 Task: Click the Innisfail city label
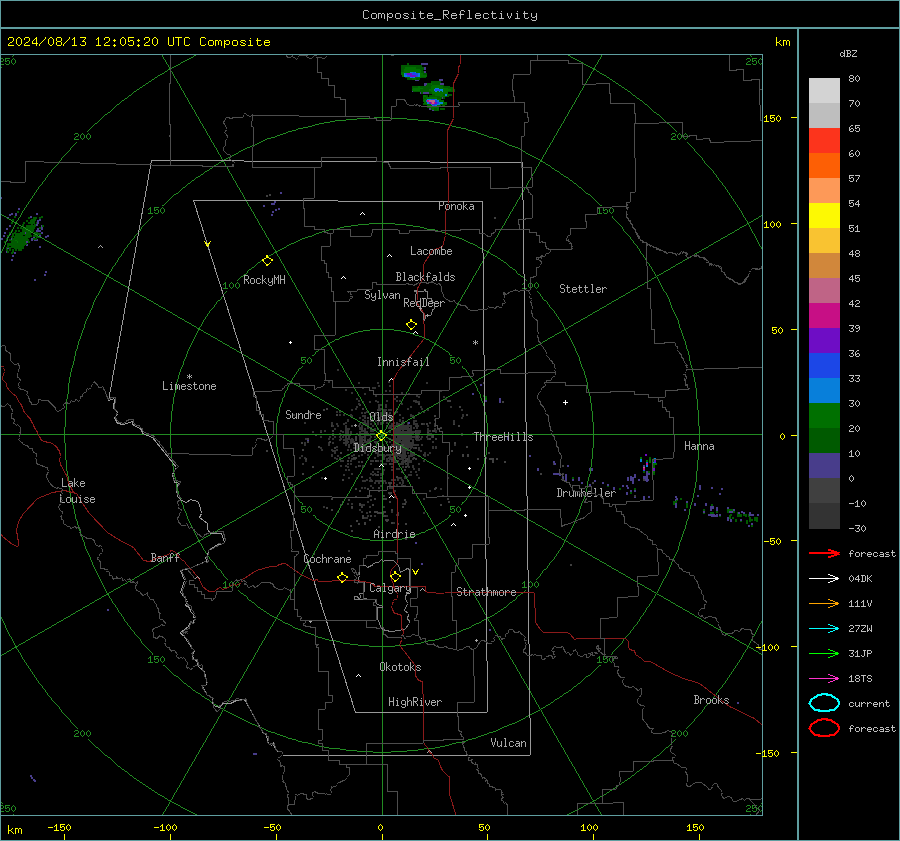(x=403, y=362)
